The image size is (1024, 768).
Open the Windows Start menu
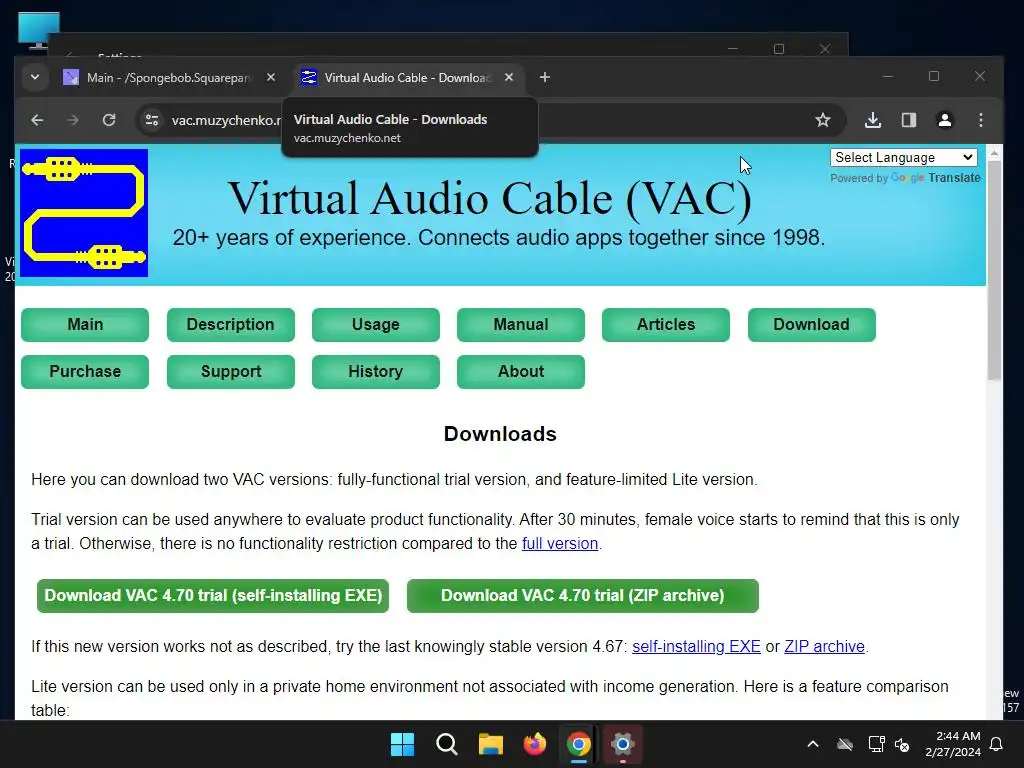tap(402, 744)
